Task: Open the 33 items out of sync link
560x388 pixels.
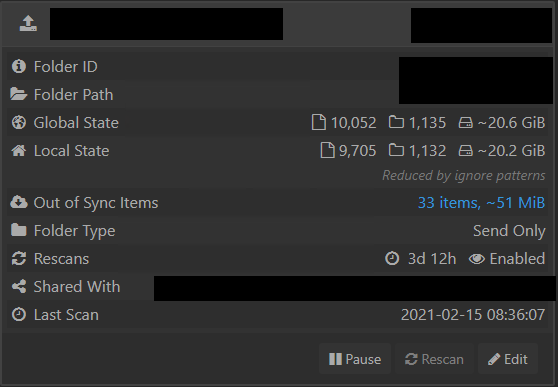Action: 481,203
